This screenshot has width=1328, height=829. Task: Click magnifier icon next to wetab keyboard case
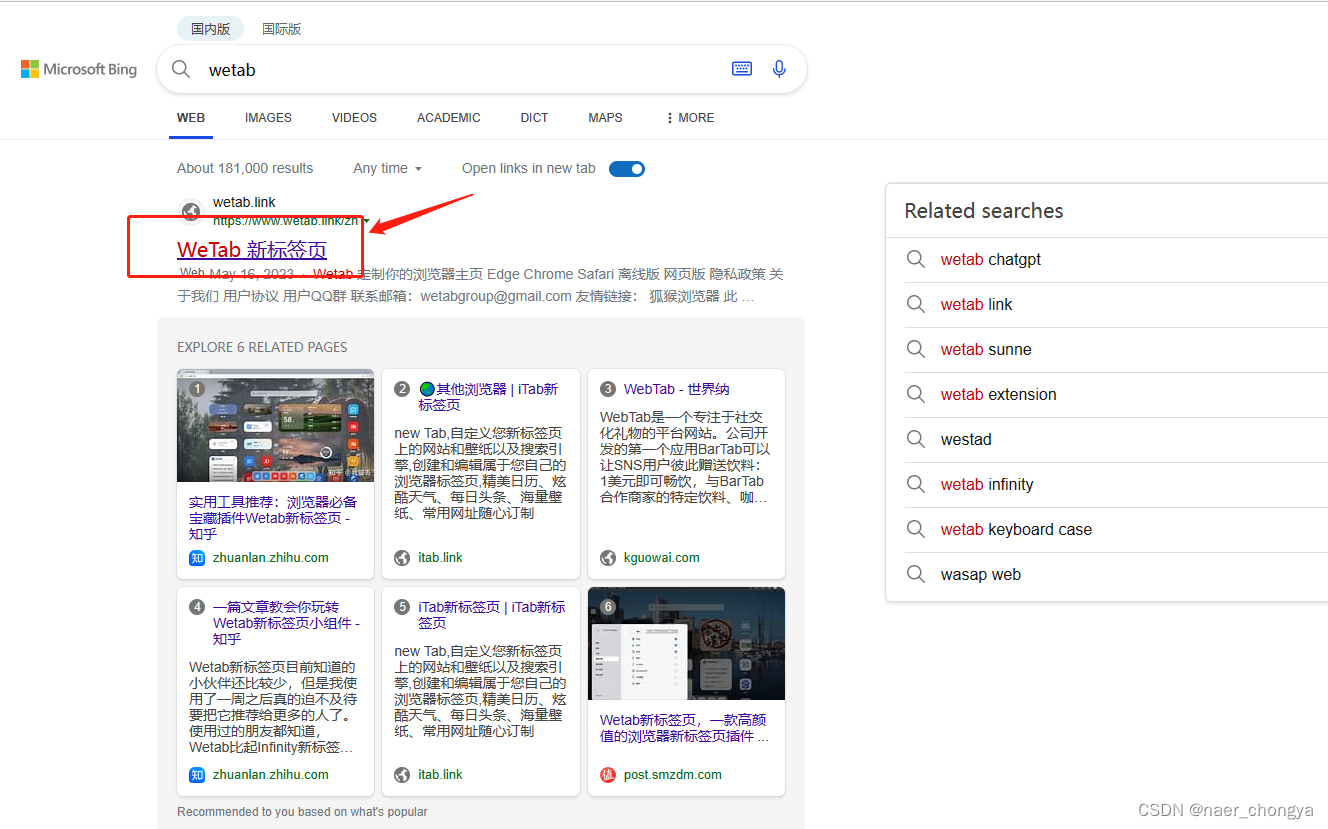pyautogui.click(x=915, y=529)
